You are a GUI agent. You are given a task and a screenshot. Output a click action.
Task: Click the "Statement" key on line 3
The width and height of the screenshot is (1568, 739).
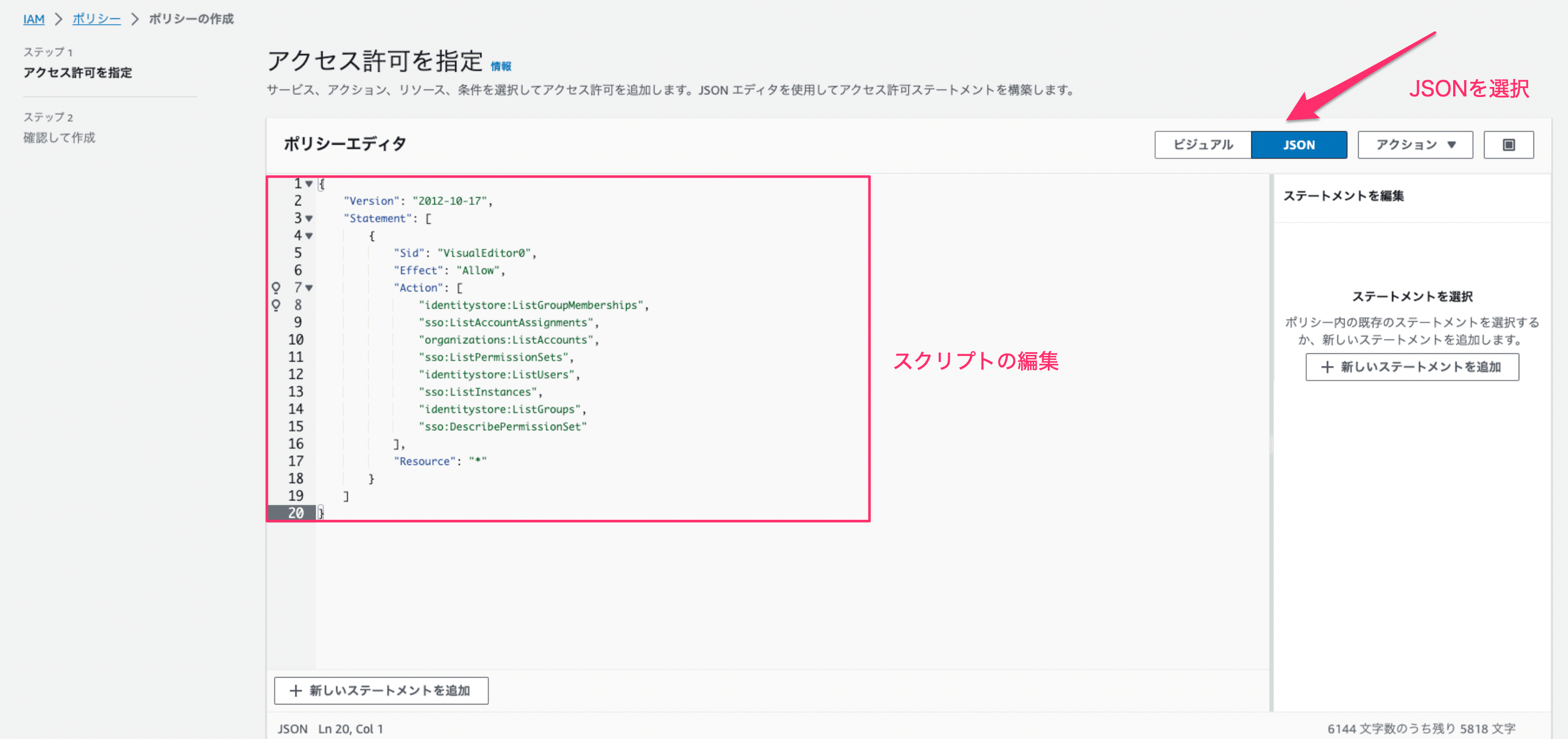pyautogui.click(x=378, y=219)
